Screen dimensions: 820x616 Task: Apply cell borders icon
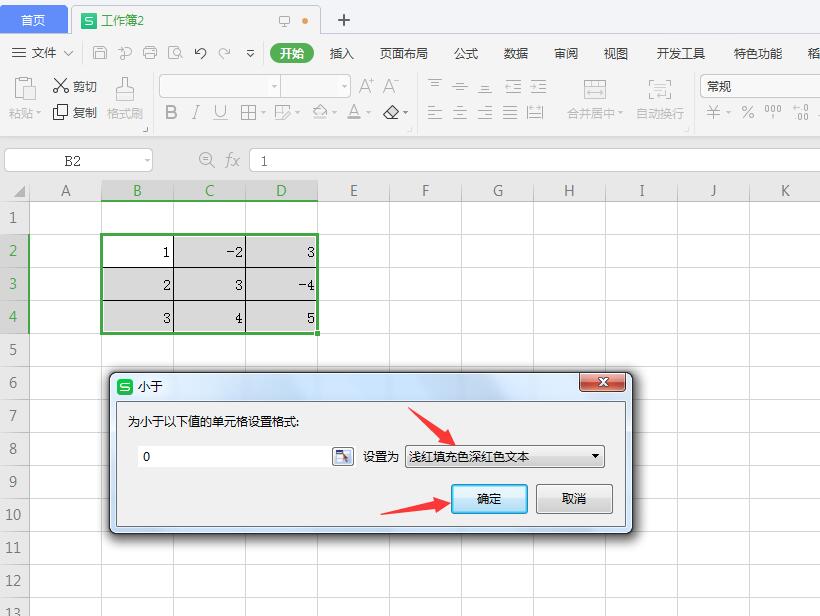tap(248, 112)
